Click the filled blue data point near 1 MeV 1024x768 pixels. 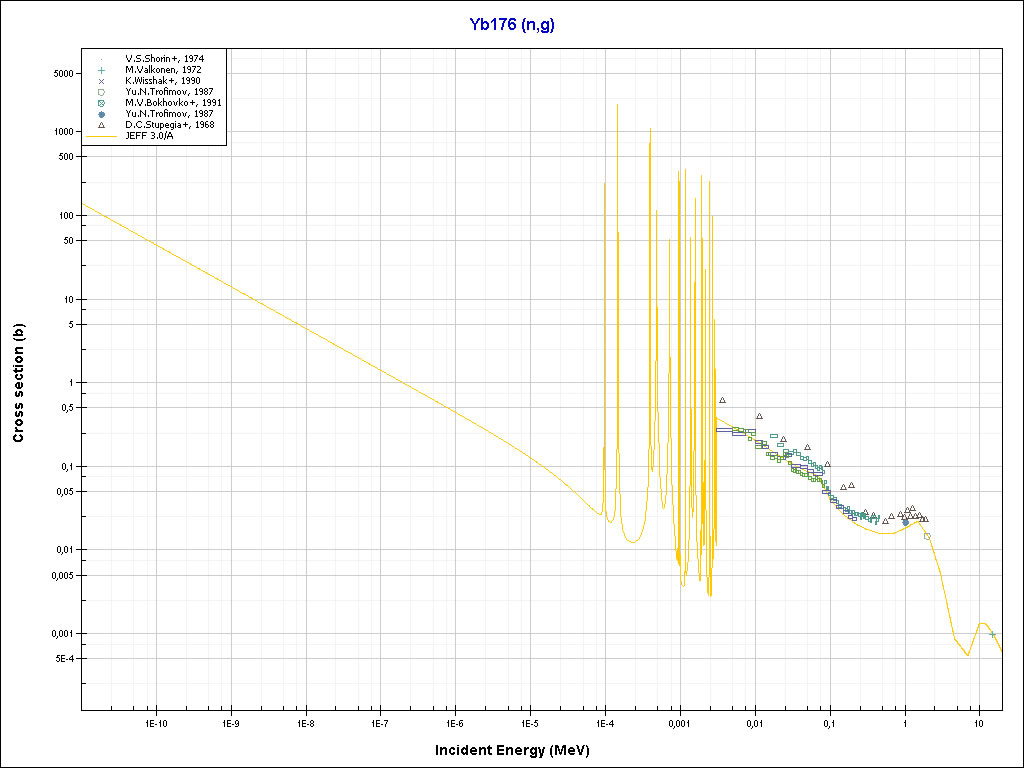point(906,522)
